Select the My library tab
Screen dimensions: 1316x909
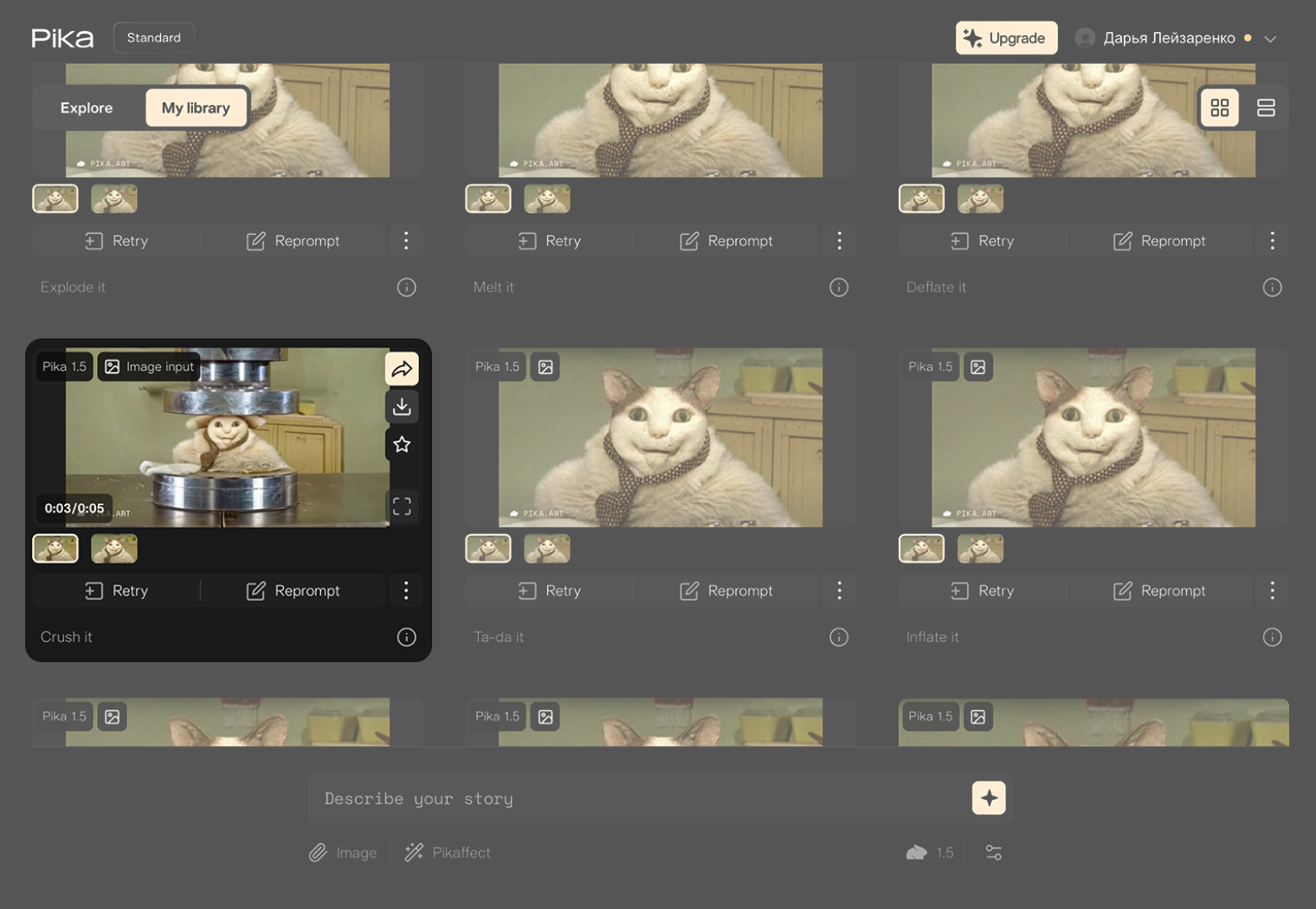click(x=196, y=108)
